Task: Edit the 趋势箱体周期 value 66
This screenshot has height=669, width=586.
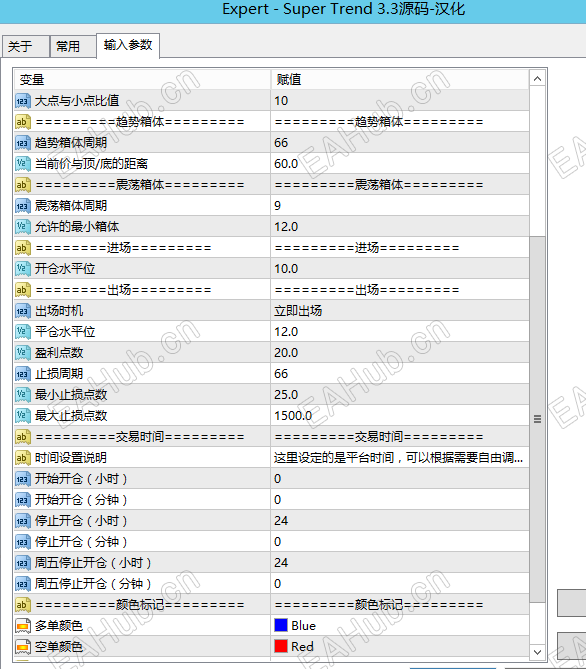Action: pyautogui.click(x=400, y=143)
